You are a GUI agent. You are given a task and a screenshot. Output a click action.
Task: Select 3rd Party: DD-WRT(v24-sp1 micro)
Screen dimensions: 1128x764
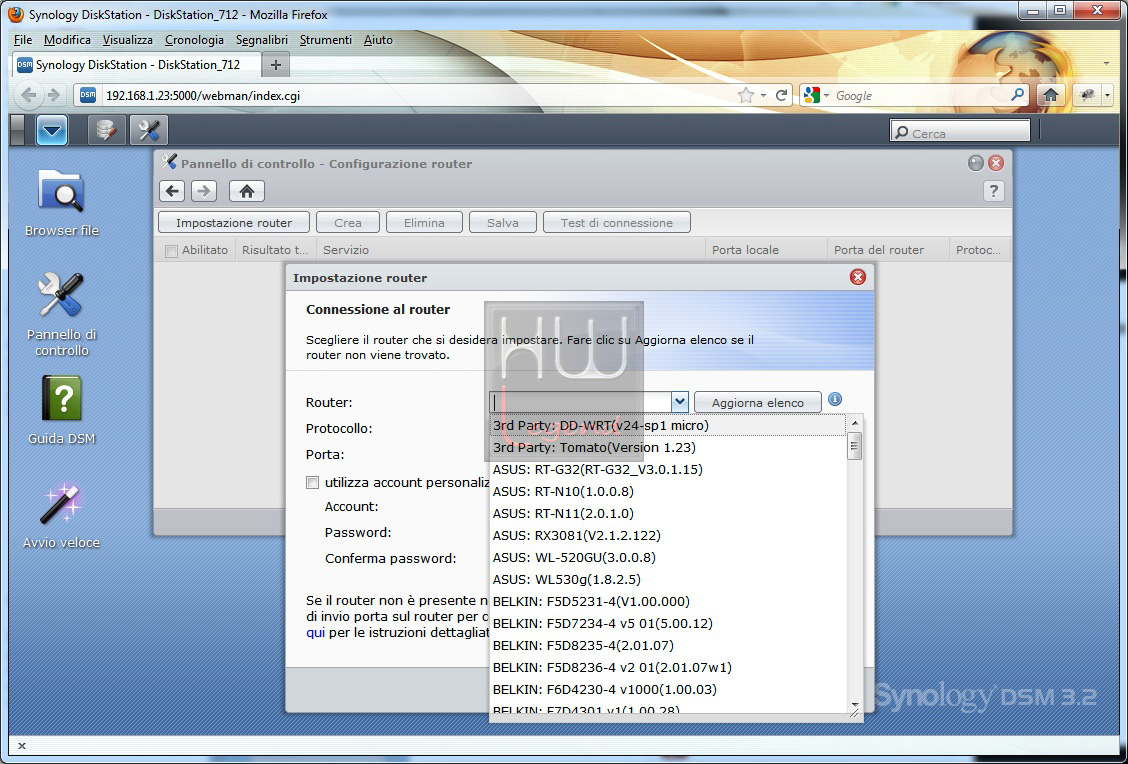click(668, 425)
